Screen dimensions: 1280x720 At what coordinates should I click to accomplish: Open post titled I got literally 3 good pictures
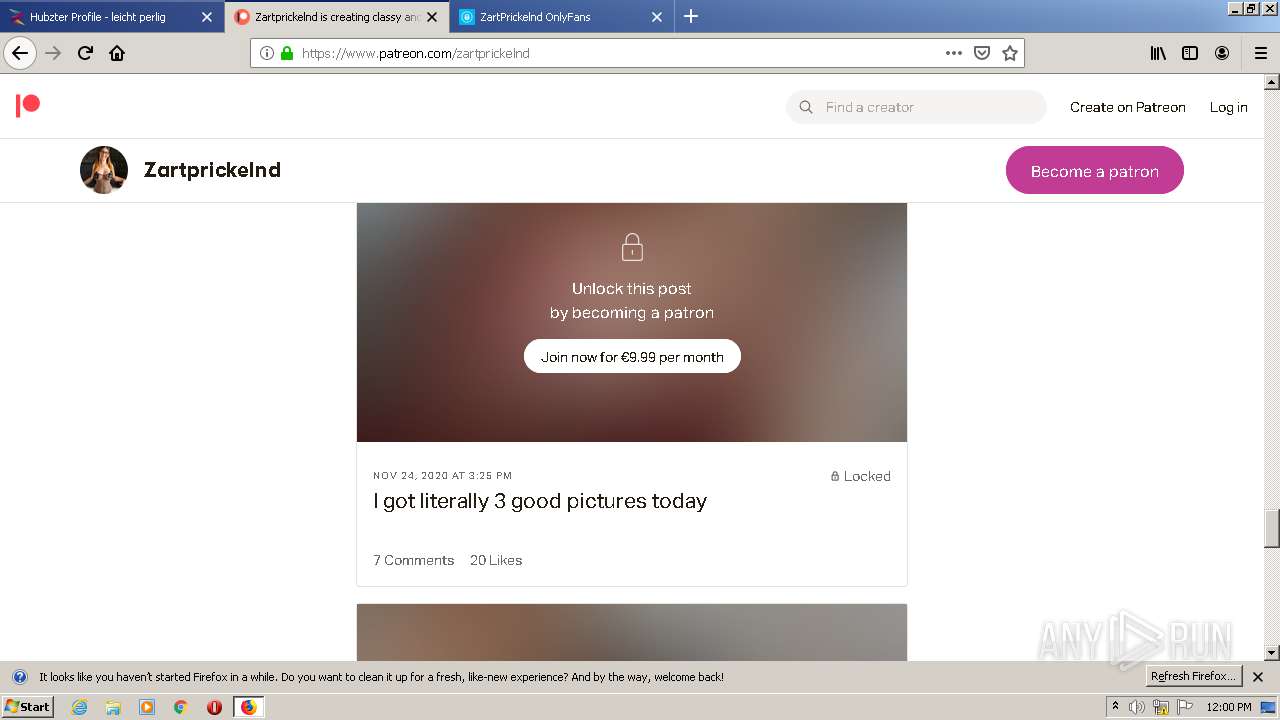pos(540,501)
